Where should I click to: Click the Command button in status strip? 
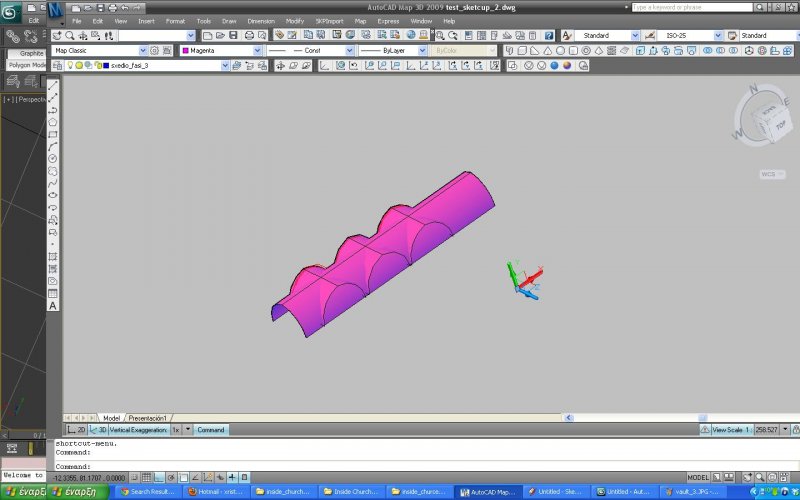pos(211,429)
